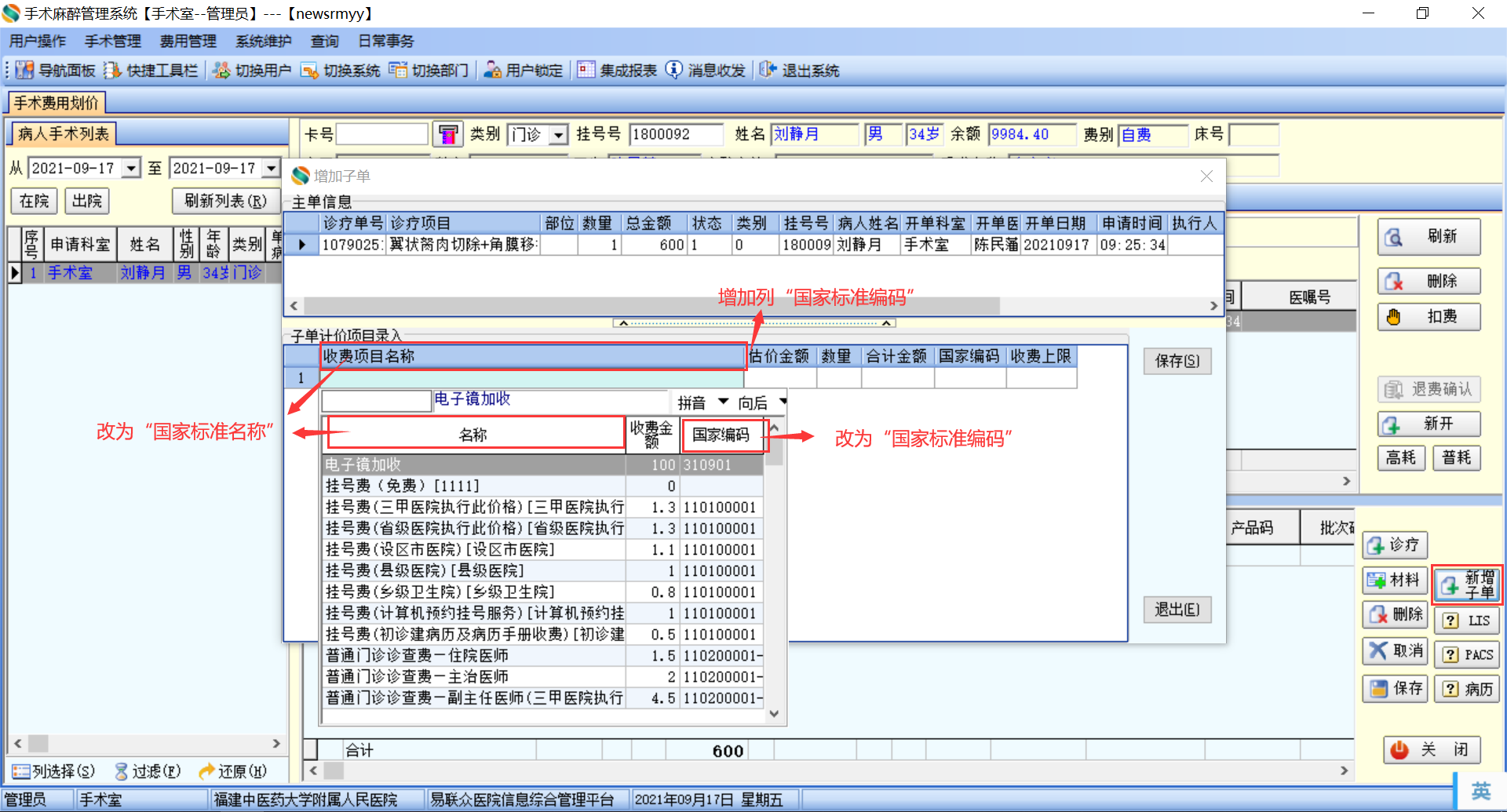Click the 诊疗 add button

click(1395, 544)
